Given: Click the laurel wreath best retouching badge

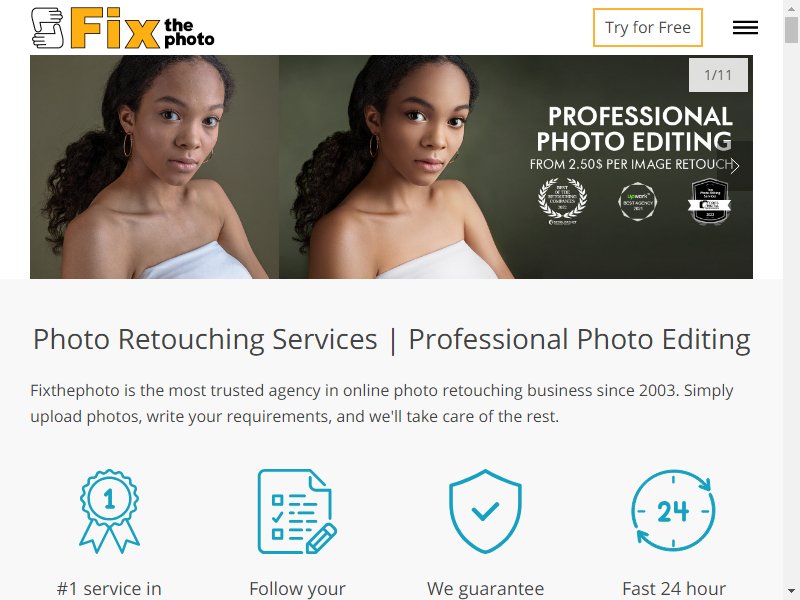Looking at the screenshot, I should click(x=562, y=202).
